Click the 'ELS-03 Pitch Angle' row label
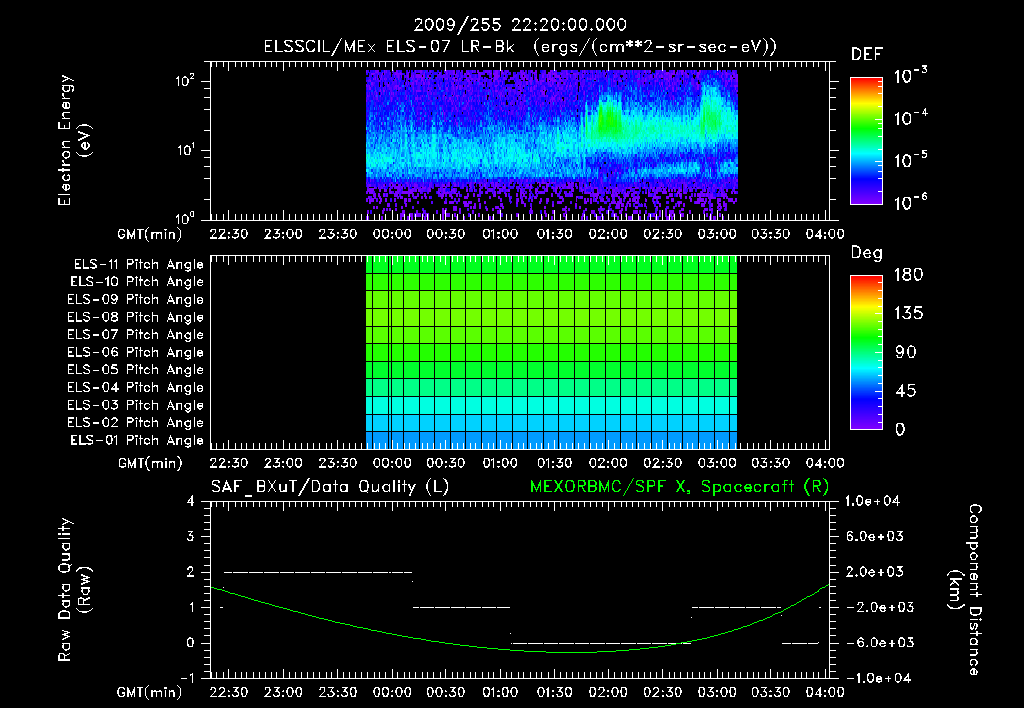 coord(135,406)
